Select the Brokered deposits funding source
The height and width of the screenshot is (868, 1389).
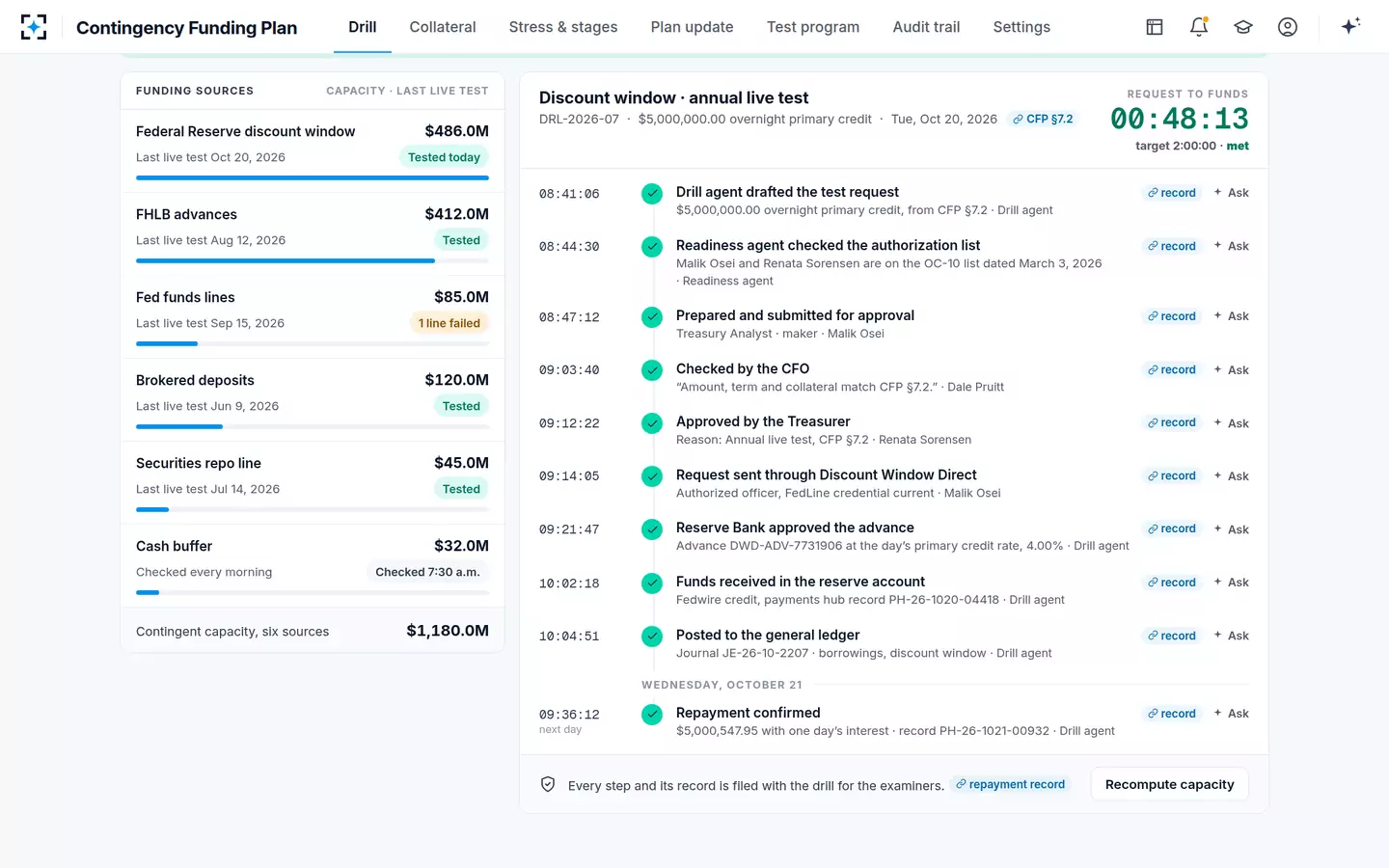pos(313,400)
